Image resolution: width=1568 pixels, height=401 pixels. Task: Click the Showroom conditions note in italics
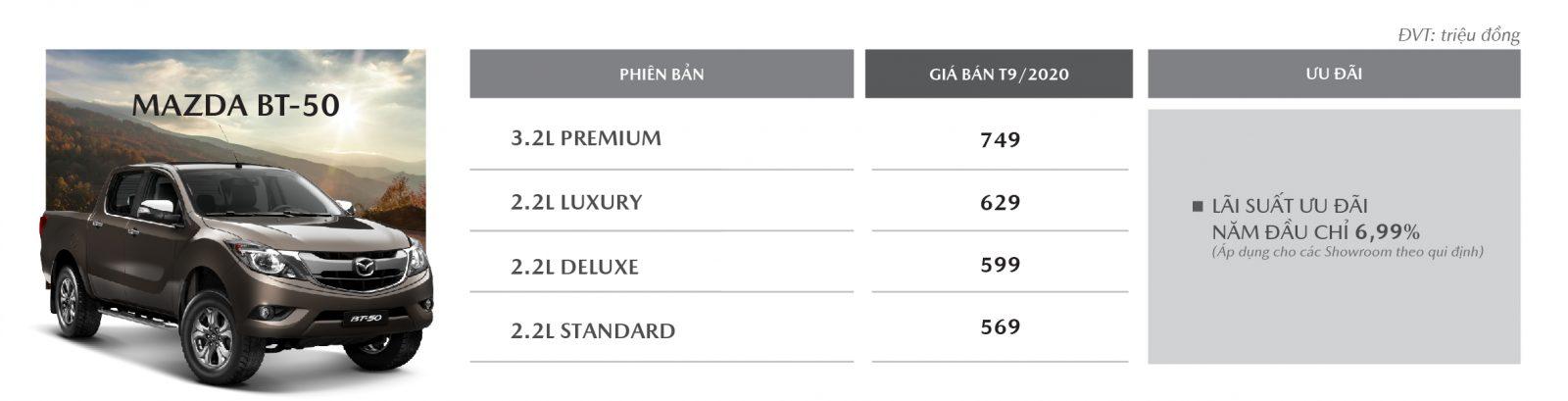(x=1347, y=252)
